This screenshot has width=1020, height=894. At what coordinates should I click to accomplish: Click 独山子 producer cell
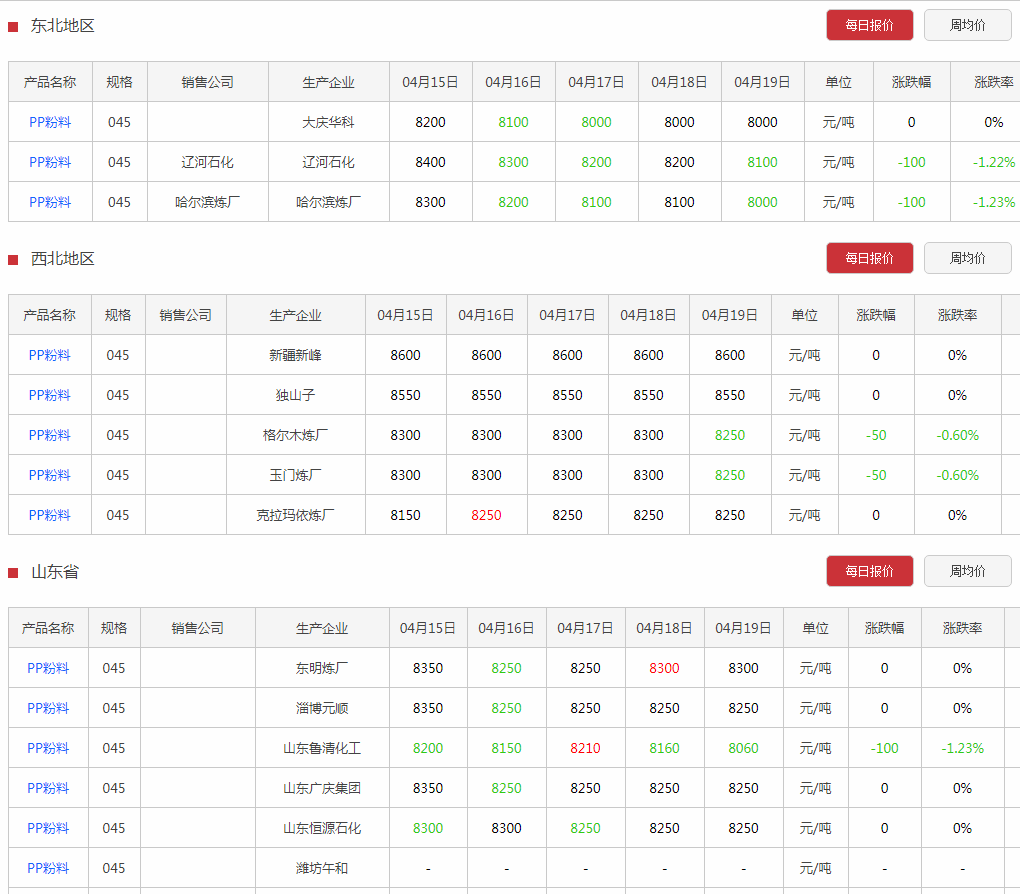click(295, 395)
